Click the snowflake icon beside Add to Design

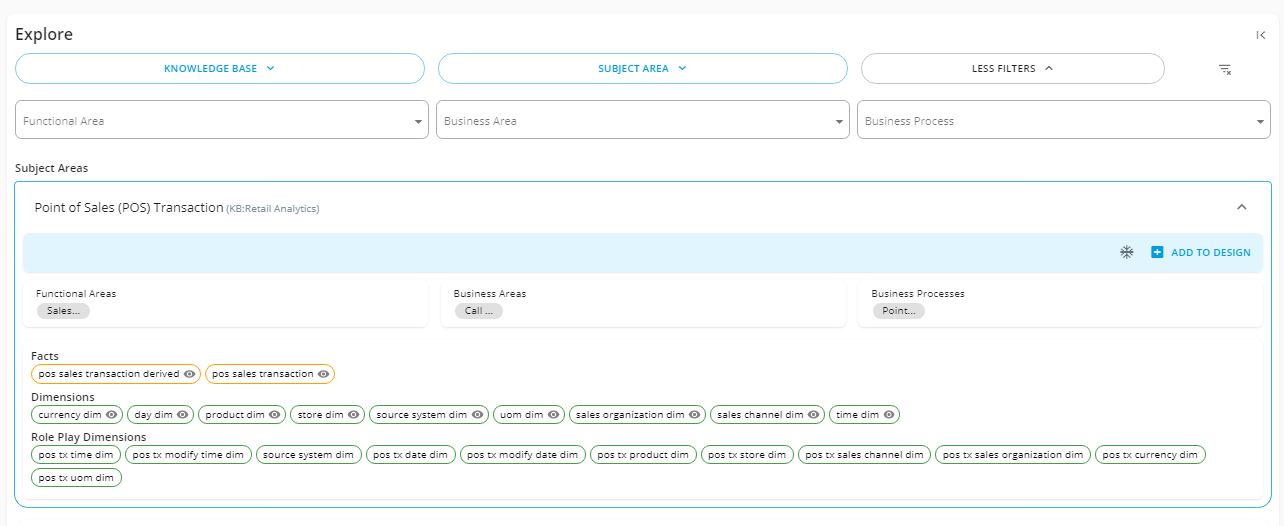pyautogui.click(x=1126, y=252)
